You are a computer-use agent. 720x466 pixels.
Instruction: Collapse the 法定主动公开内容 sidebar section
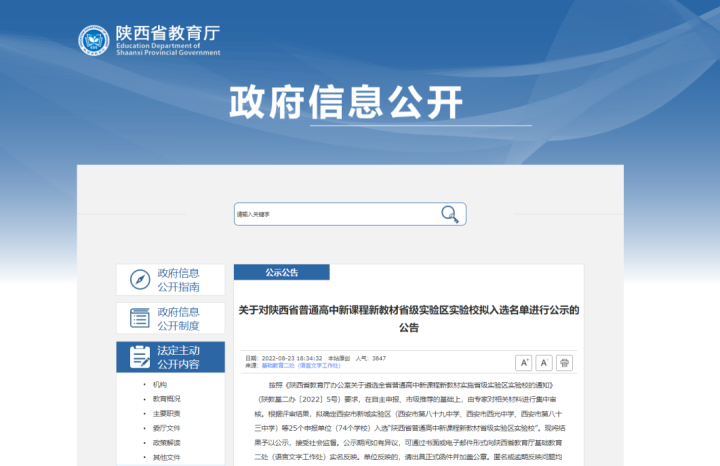click(x=178, y=357)
